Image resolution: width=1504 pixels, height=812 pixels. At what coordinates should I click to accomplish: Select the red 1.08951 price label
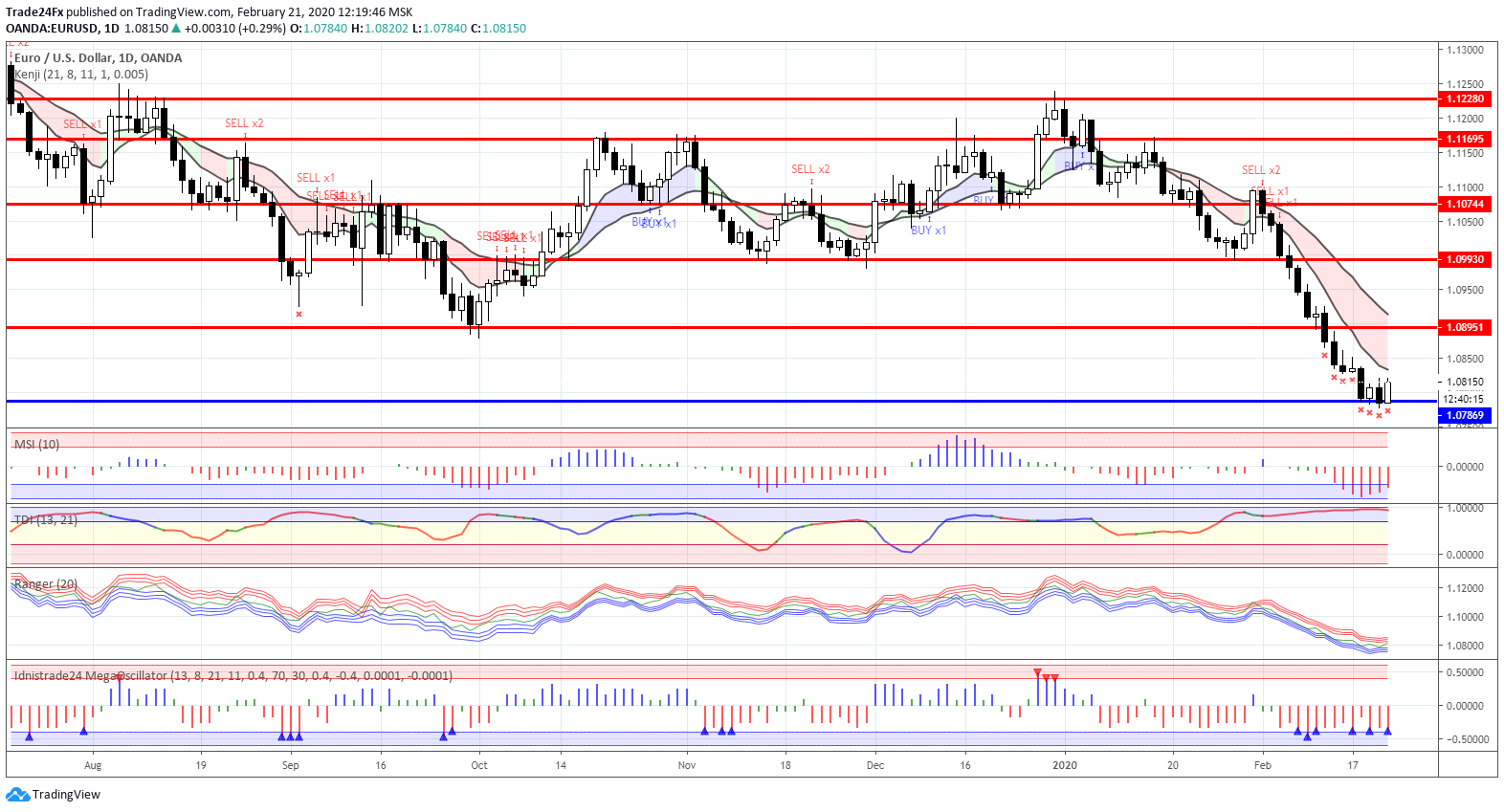coord(1464,327)
